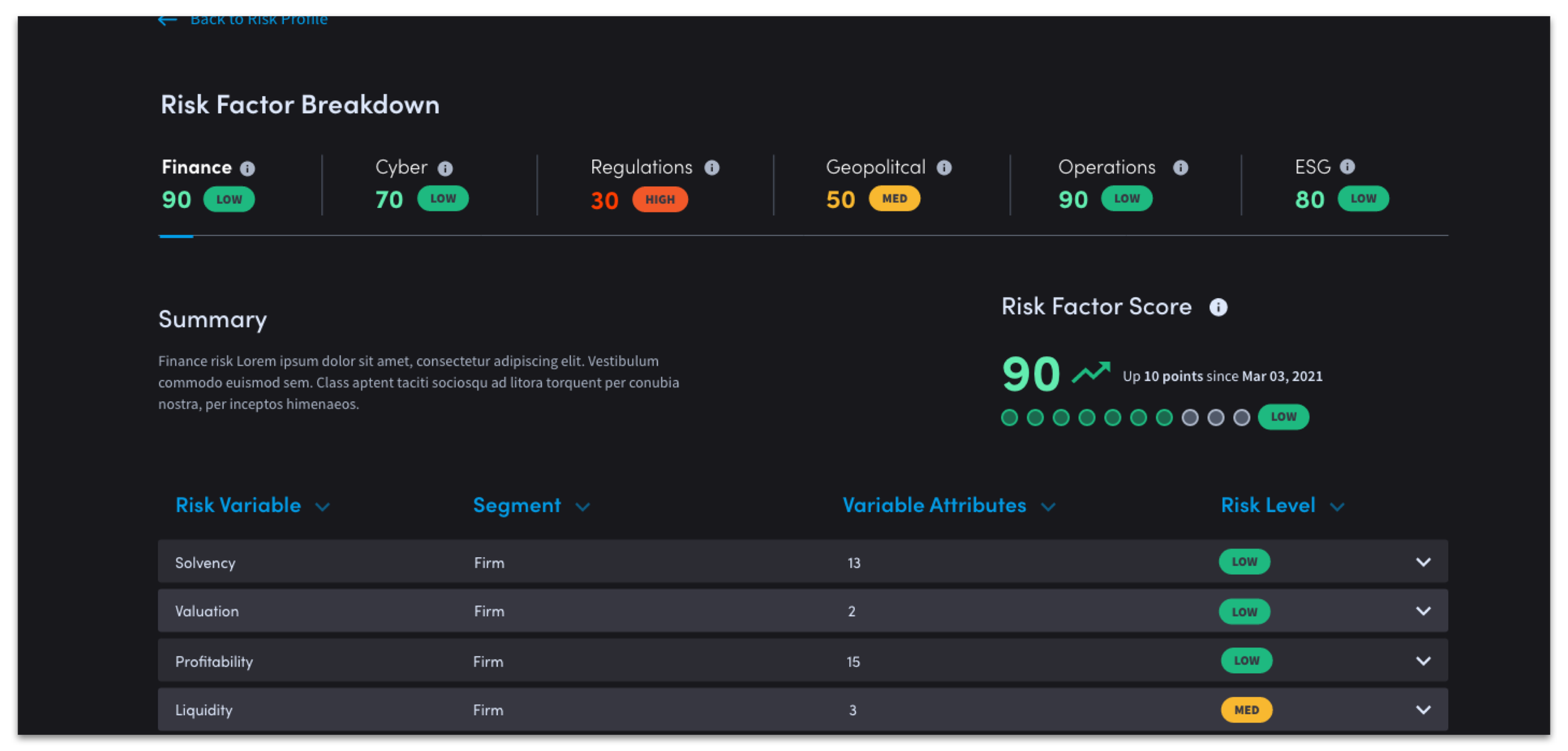Open the Segment column sort dropdown
Viewport: 1568px width, 751px height.
[583, 507]
